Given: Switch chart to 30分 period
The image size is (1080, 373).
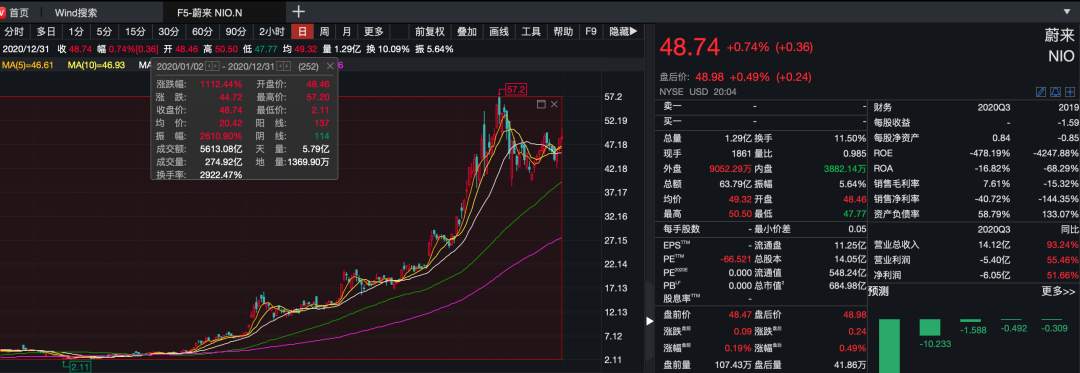Looking at the screenshot, I should 169,32.
